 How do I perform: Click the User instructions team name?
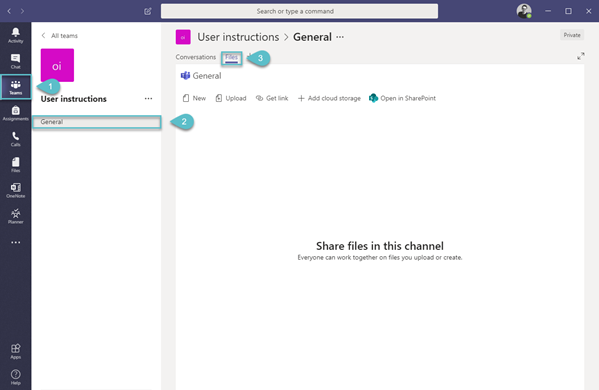(x=74, y=99)
